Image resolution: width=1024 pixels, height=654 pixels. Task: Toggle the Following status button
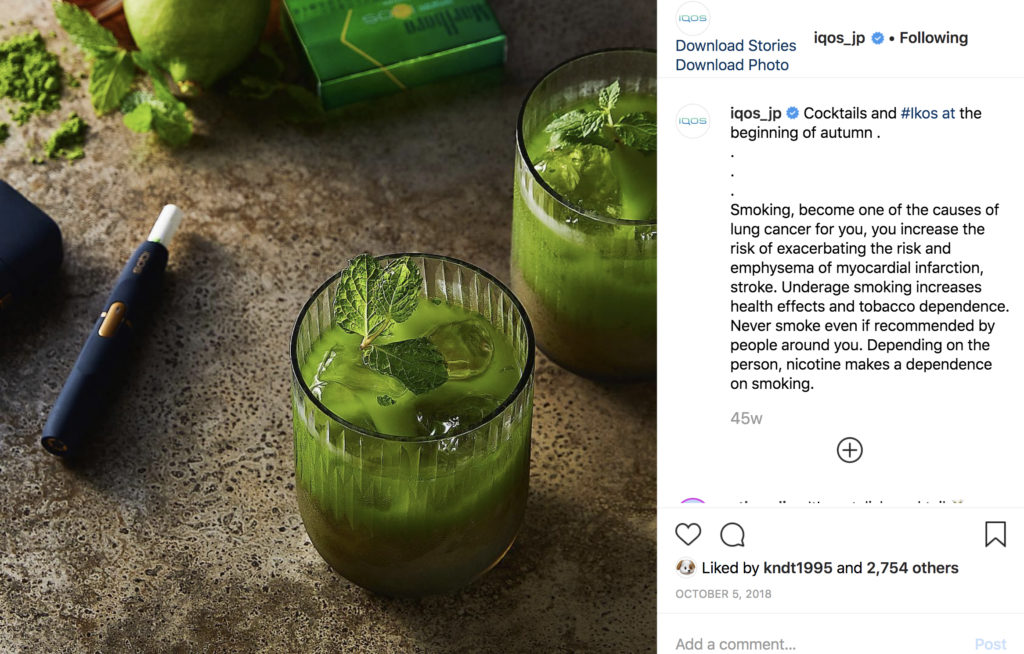click(x=933, y=38)
